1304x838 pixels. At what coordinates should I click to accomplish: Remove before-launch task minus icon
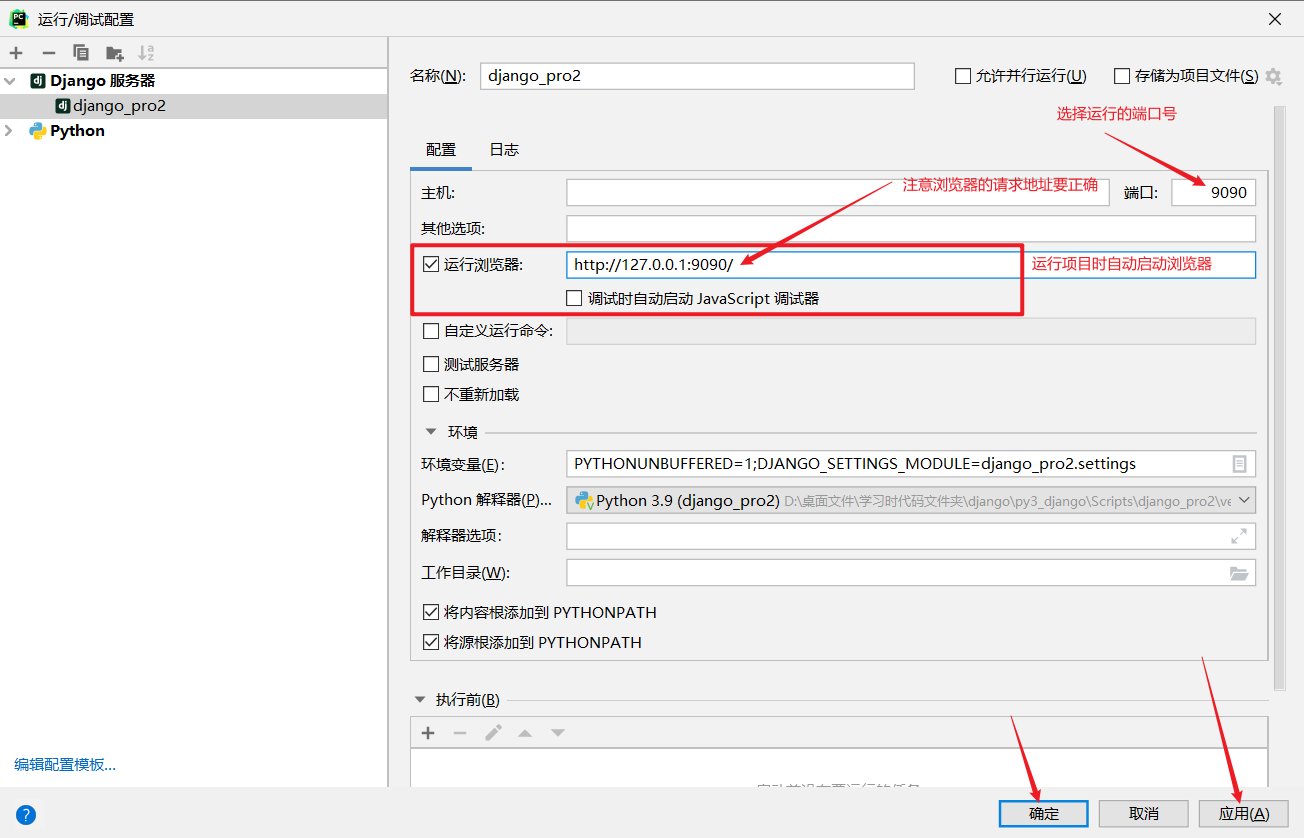460,733
